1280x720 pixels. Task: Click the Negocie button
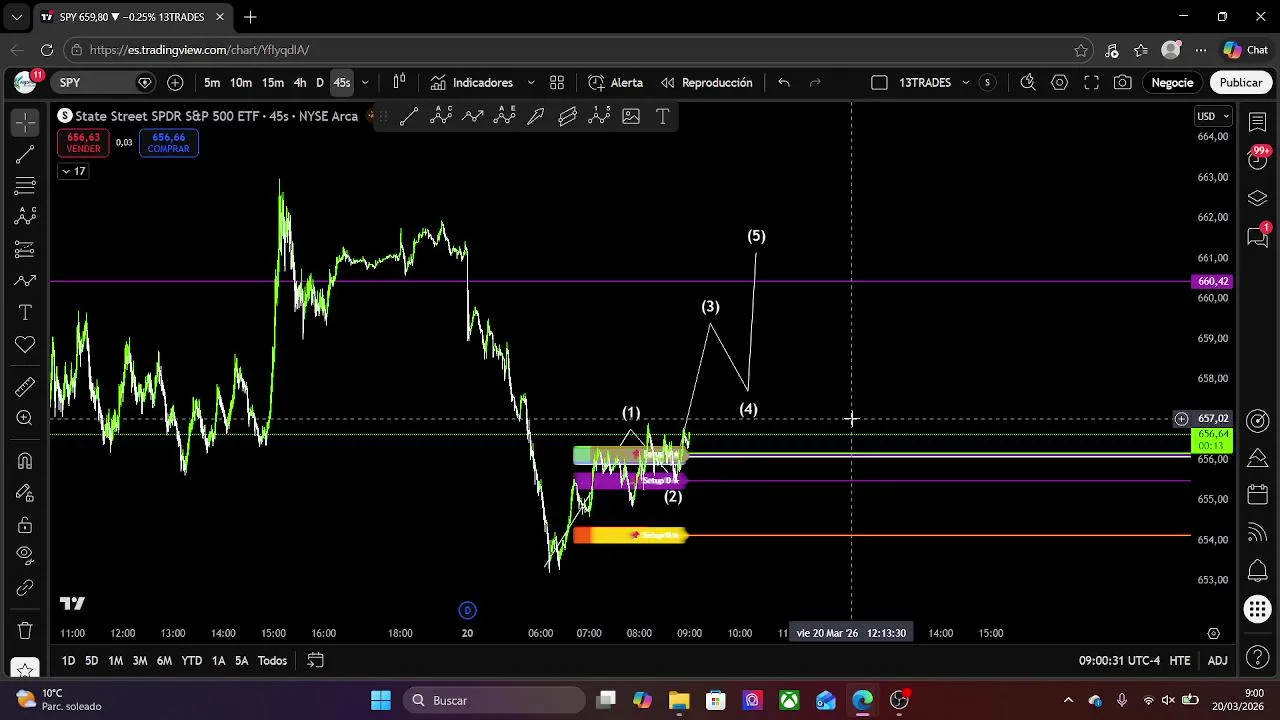1172,83
